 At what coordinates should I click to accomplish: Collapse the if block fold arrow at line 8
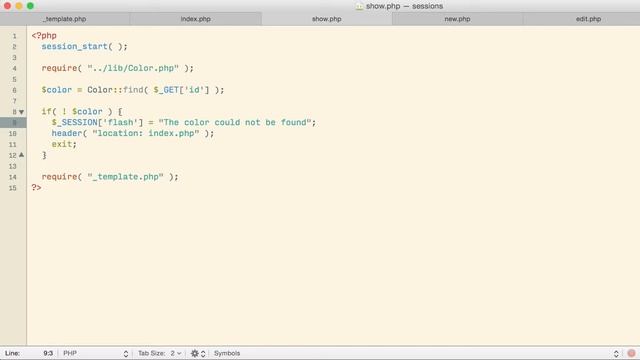tap(22, 112)
